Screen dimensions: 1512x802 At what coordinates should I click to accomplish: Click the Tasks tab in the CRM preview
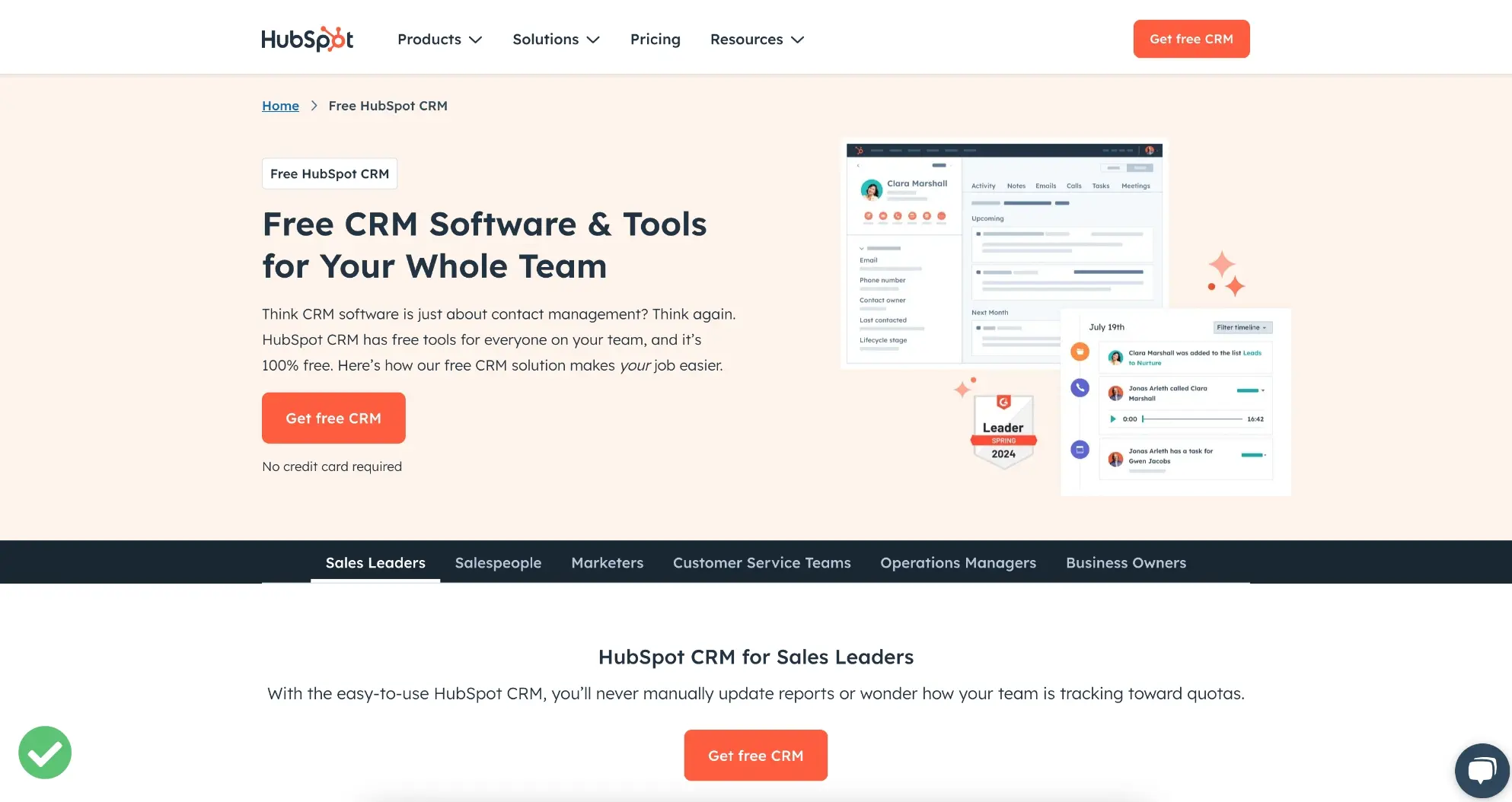[1100, 186]
